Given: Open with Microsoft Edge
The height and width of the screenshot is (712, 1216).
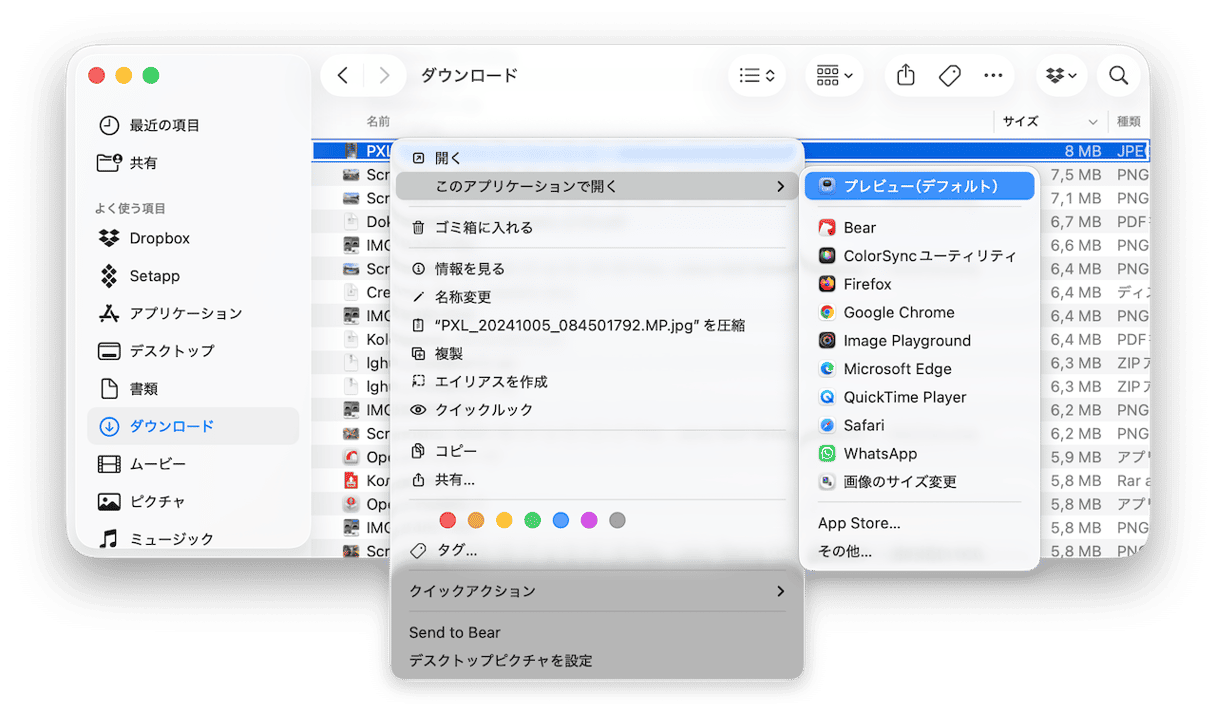Looking at the screenshot, I should 919,369.
